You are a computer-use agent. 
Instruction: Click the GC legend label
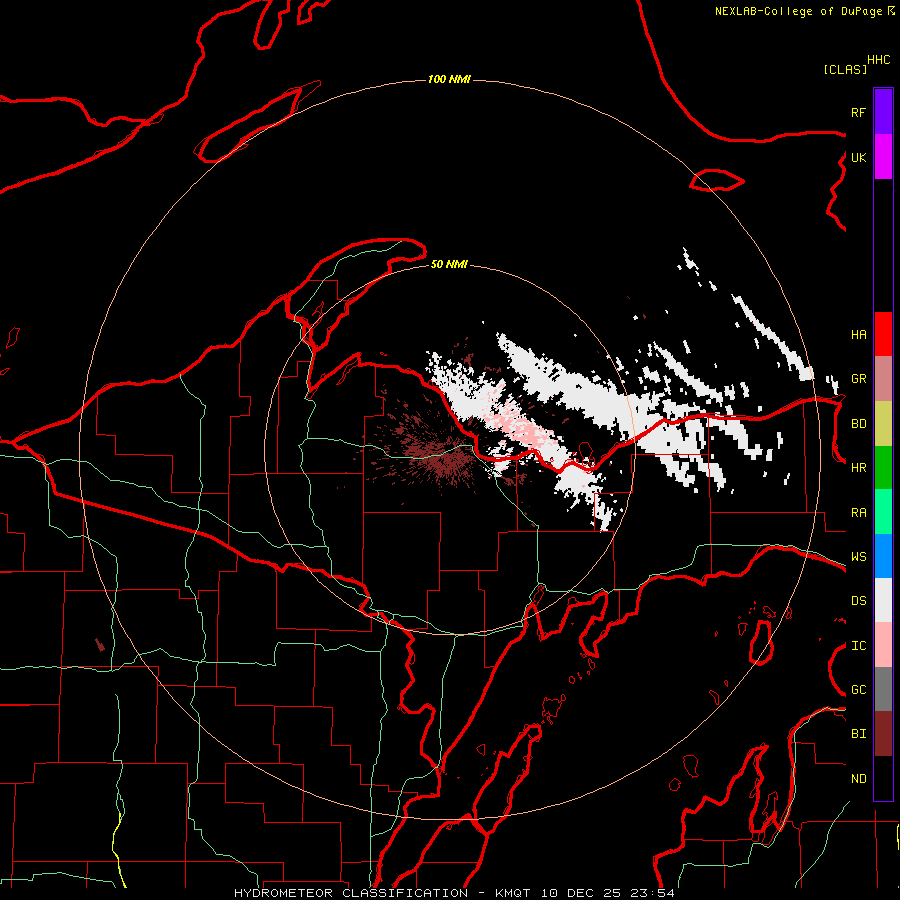pyautogui.click(x=858, y=690)
